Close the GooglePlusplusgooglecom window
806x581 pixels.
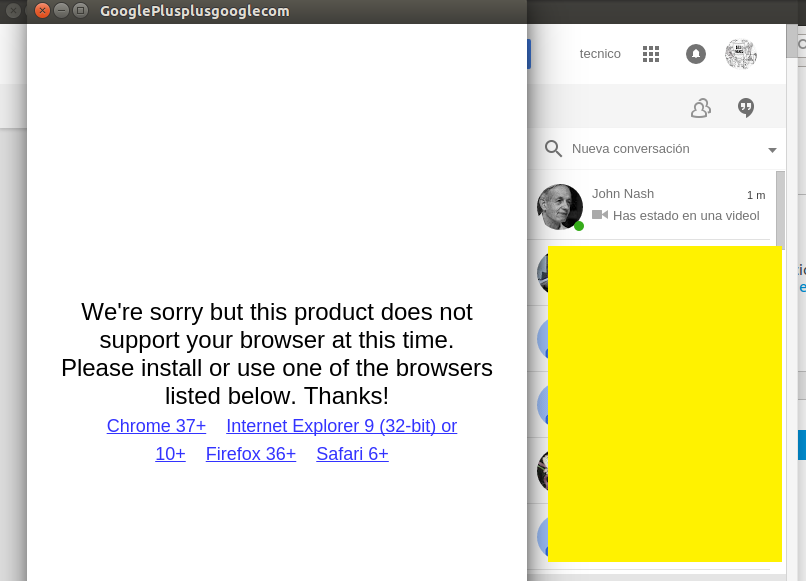(42, 11)
